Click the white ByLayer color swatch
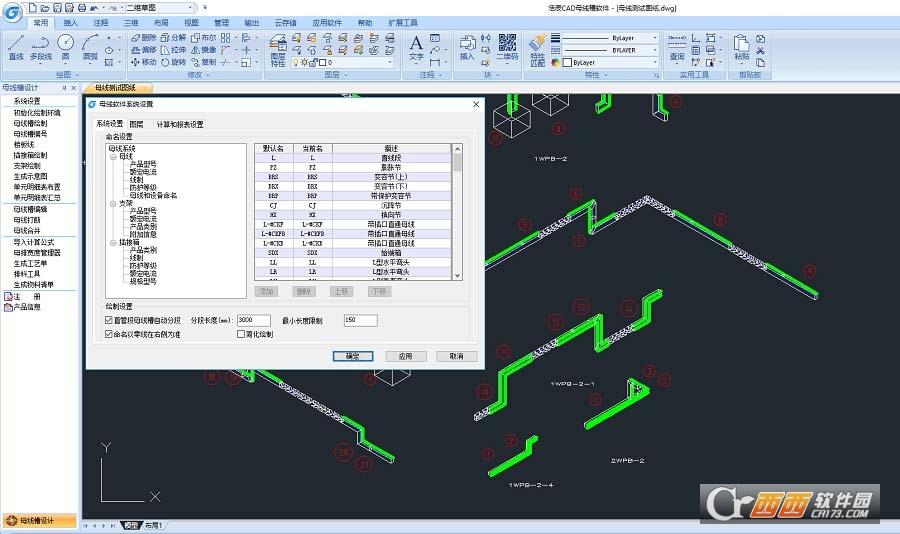 tap(568, 63)
